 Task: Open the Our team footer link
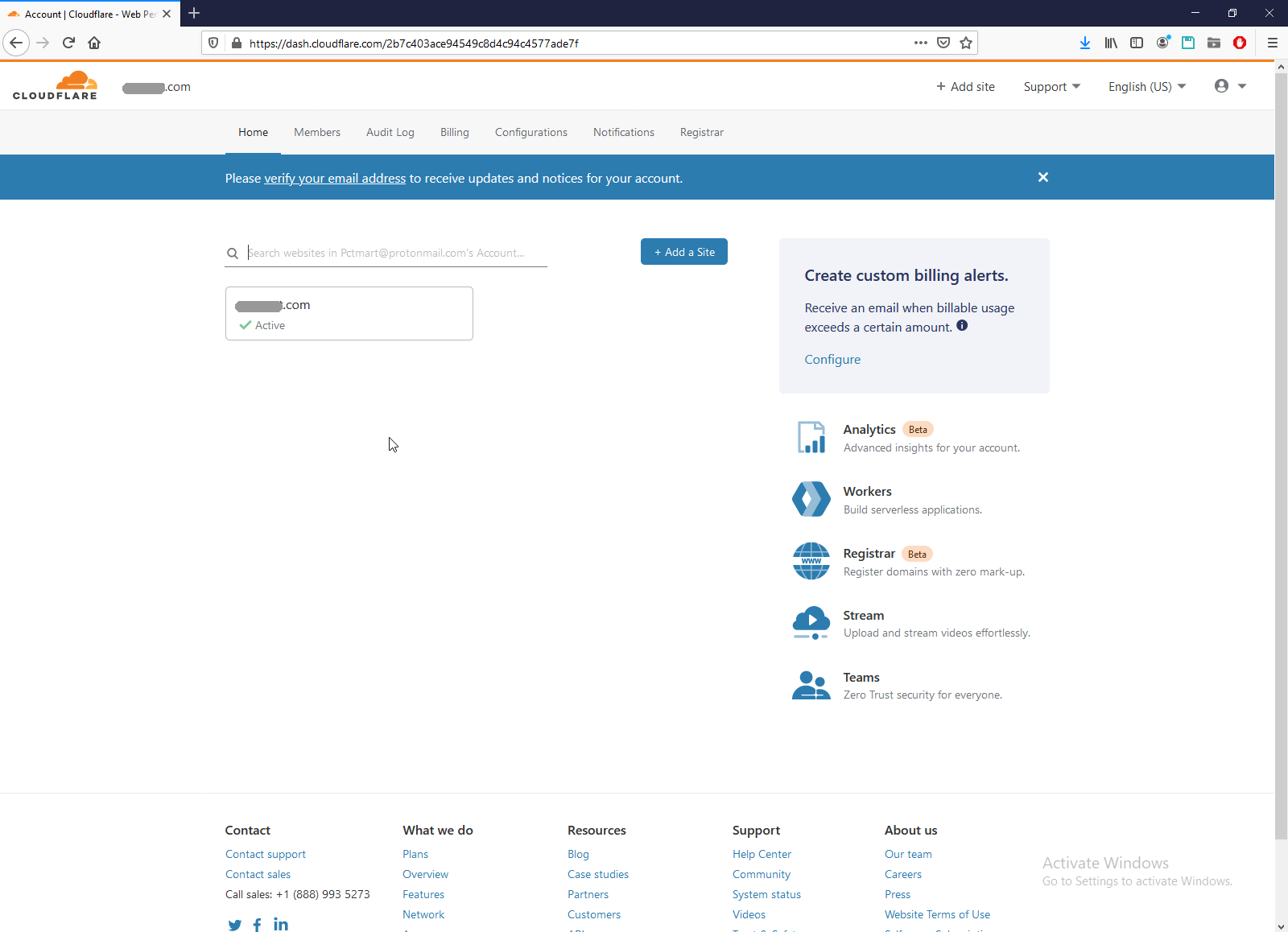coord(908,854)
